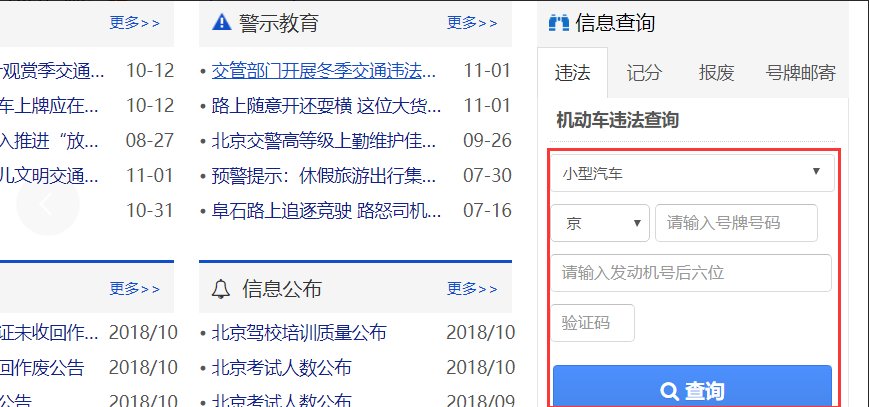The image size is (869, 407).
Task: Switch to the 报废 tab
Action: click(716, 73)
